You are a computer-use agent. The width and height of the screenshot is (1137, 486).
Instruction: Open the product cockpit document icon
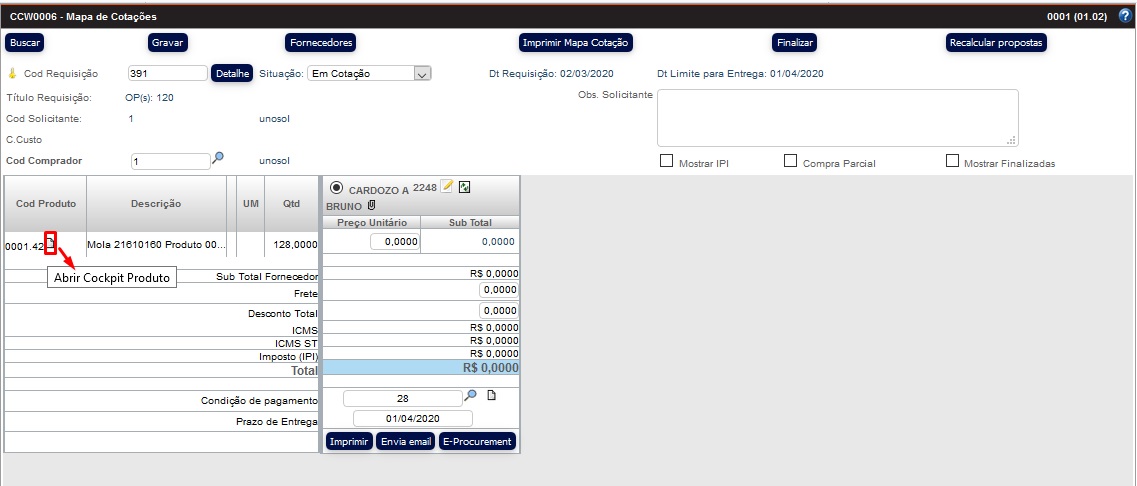pos(51,241)
